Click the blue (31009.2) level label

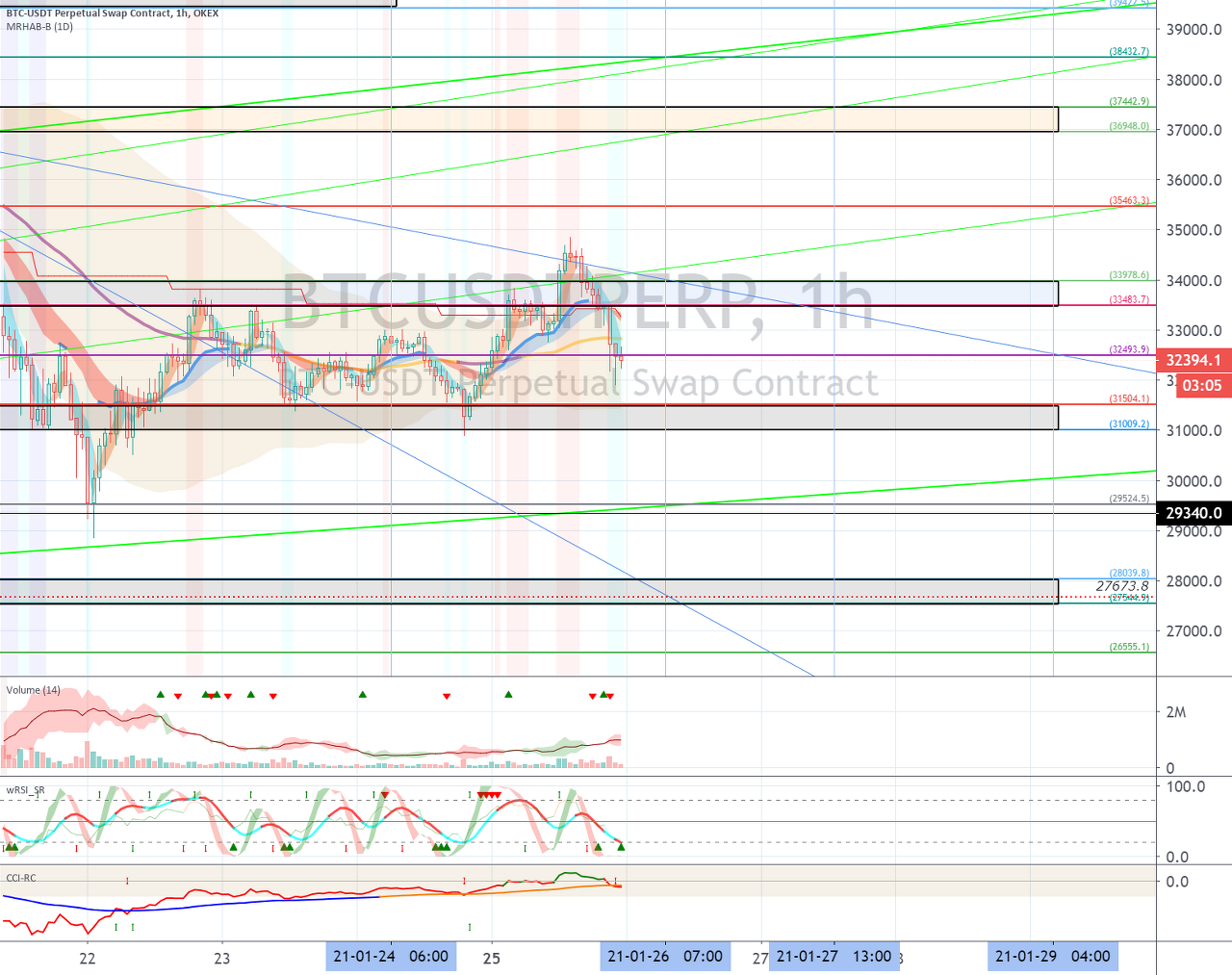[1129, 424]
